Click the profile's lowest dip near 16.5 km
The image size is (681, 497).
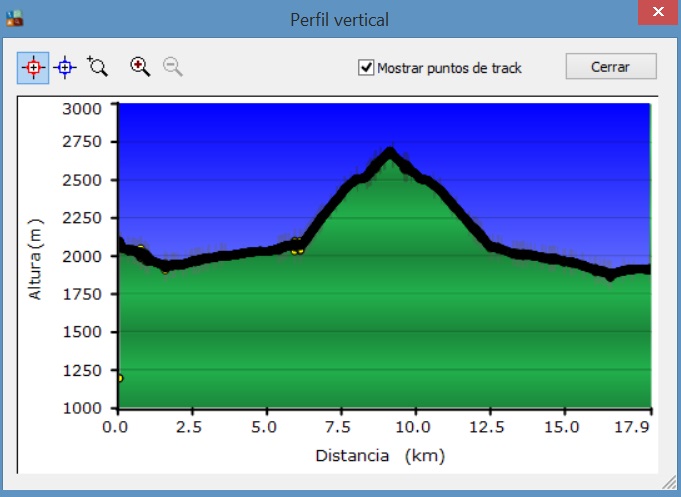pos(609,275)
